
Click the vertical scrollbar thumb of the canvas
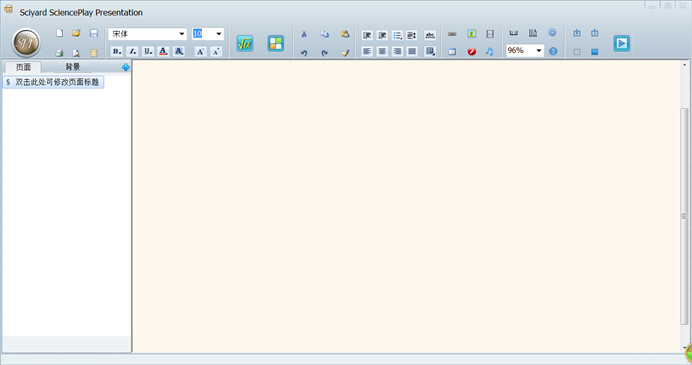coord(684,216)
